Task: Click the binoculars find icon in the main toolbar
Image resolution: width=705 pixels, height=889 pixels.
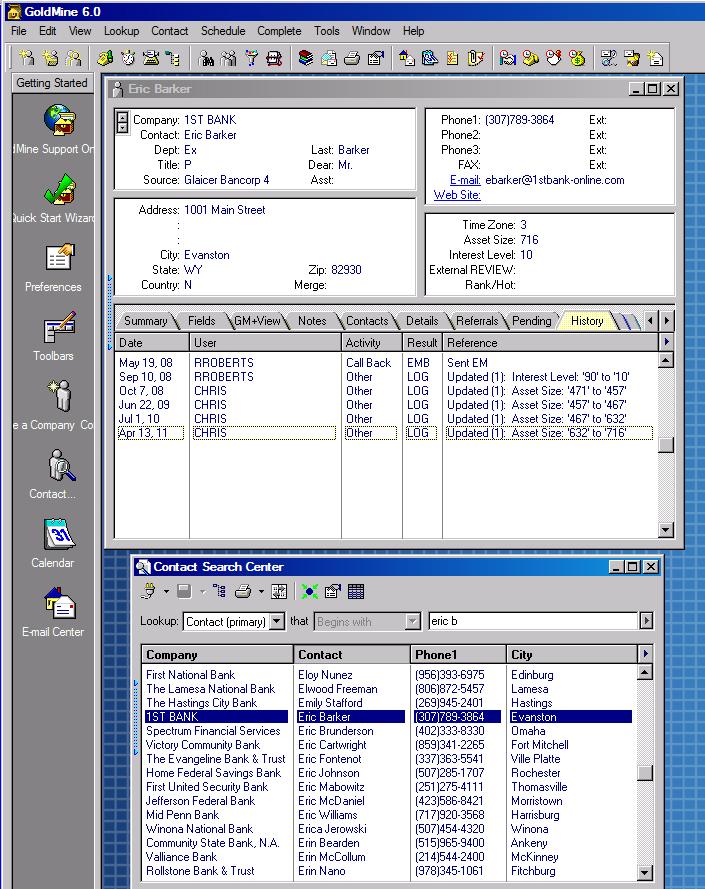Action: [x=207, y=58]
